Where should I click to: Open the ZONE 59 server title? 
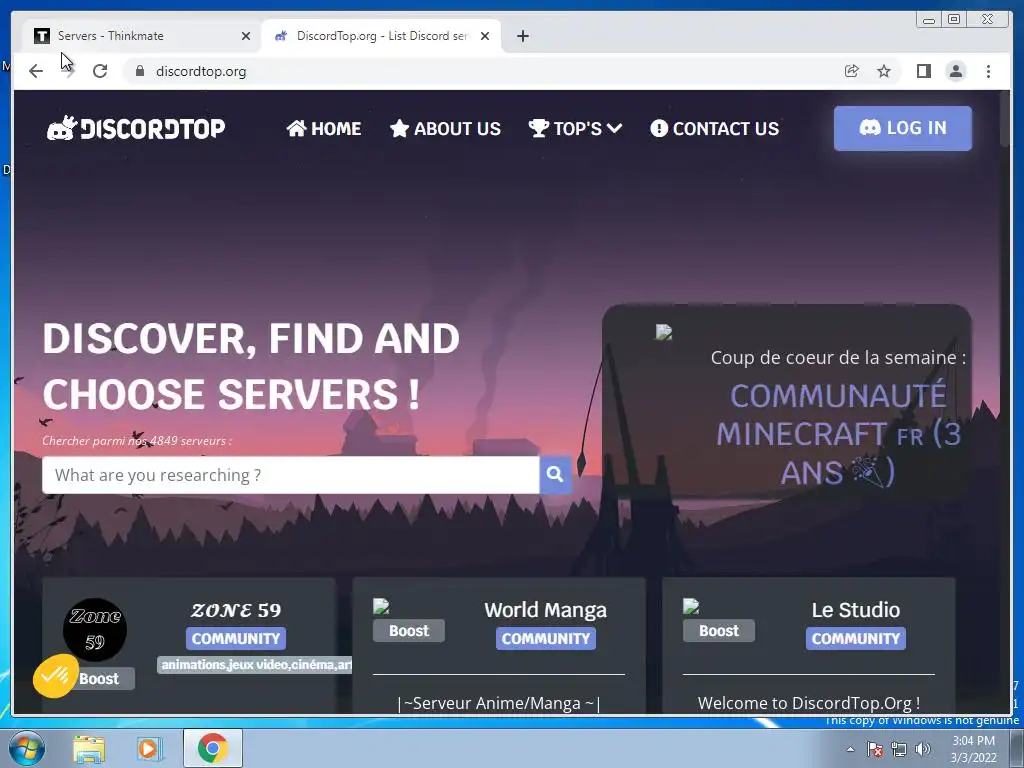(236, 610)
